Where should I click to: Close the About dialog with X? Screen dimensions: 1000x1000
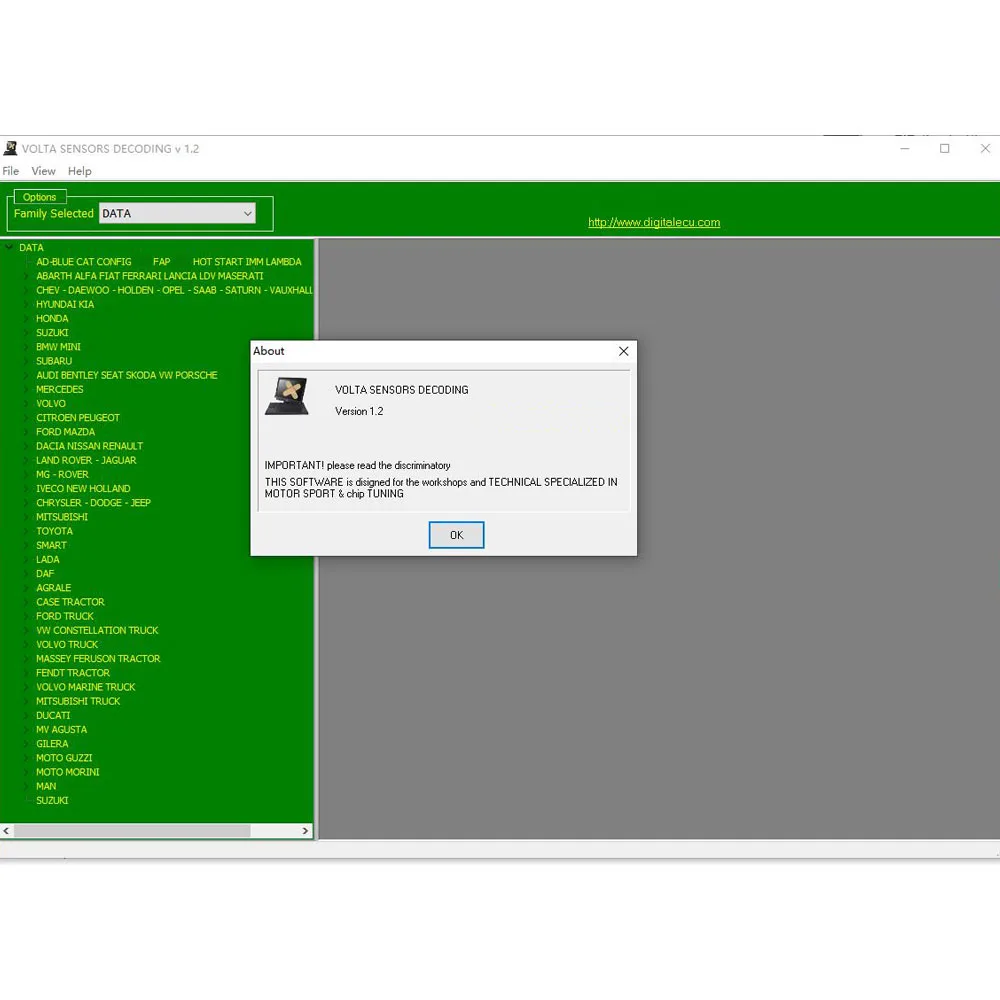click(623, 351)
